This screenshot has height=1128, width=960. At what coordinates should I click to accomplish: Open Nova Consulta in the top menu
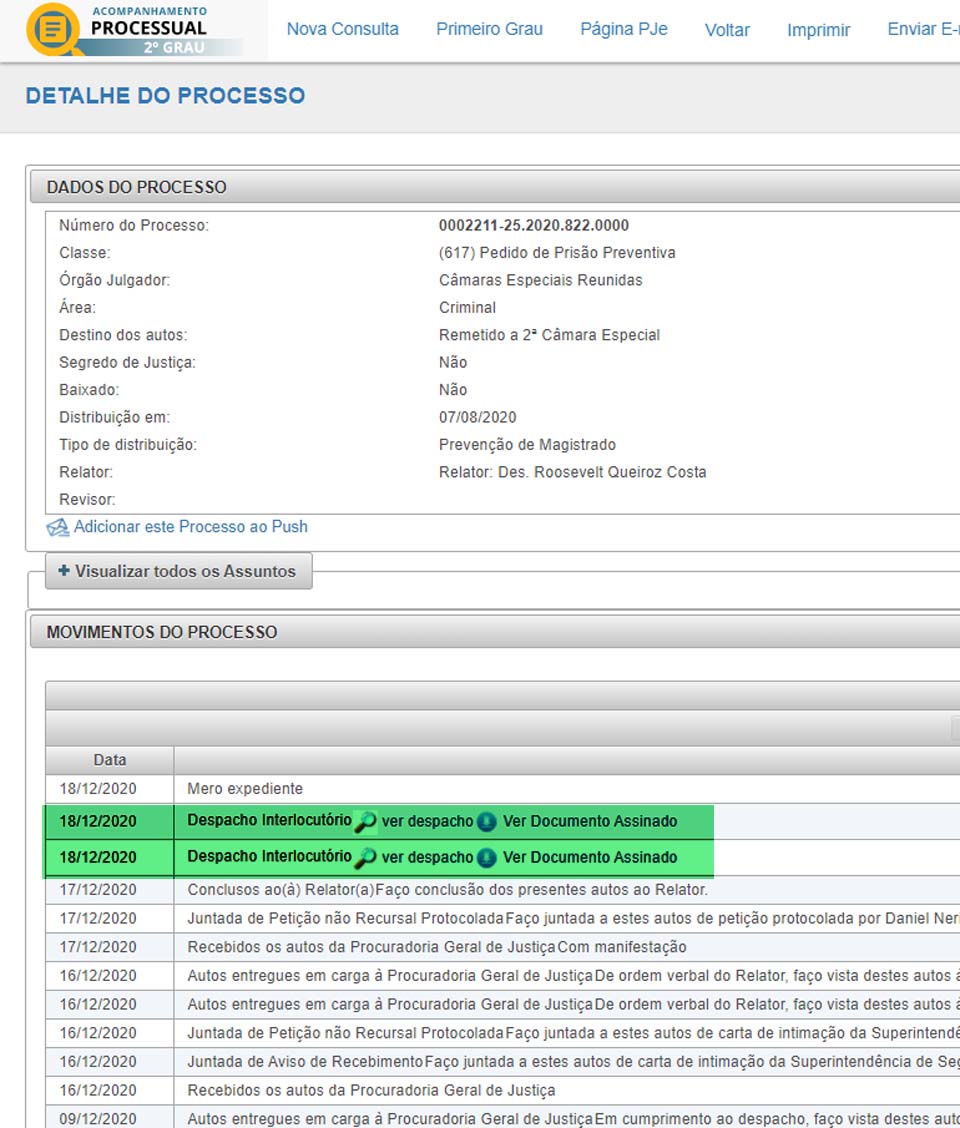tap(342, 29)
